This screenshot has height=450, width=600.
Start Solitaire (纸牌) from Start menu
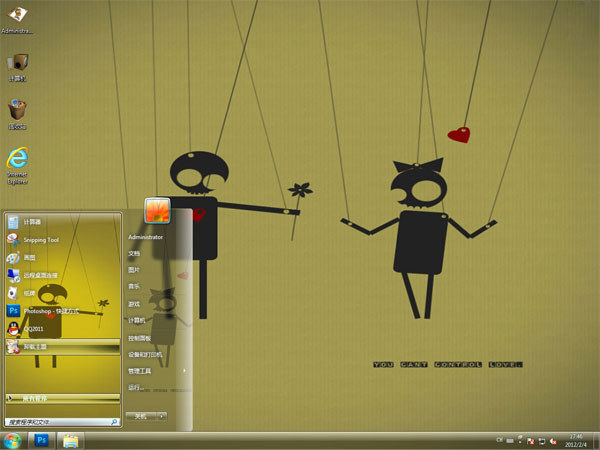(63, 293)
